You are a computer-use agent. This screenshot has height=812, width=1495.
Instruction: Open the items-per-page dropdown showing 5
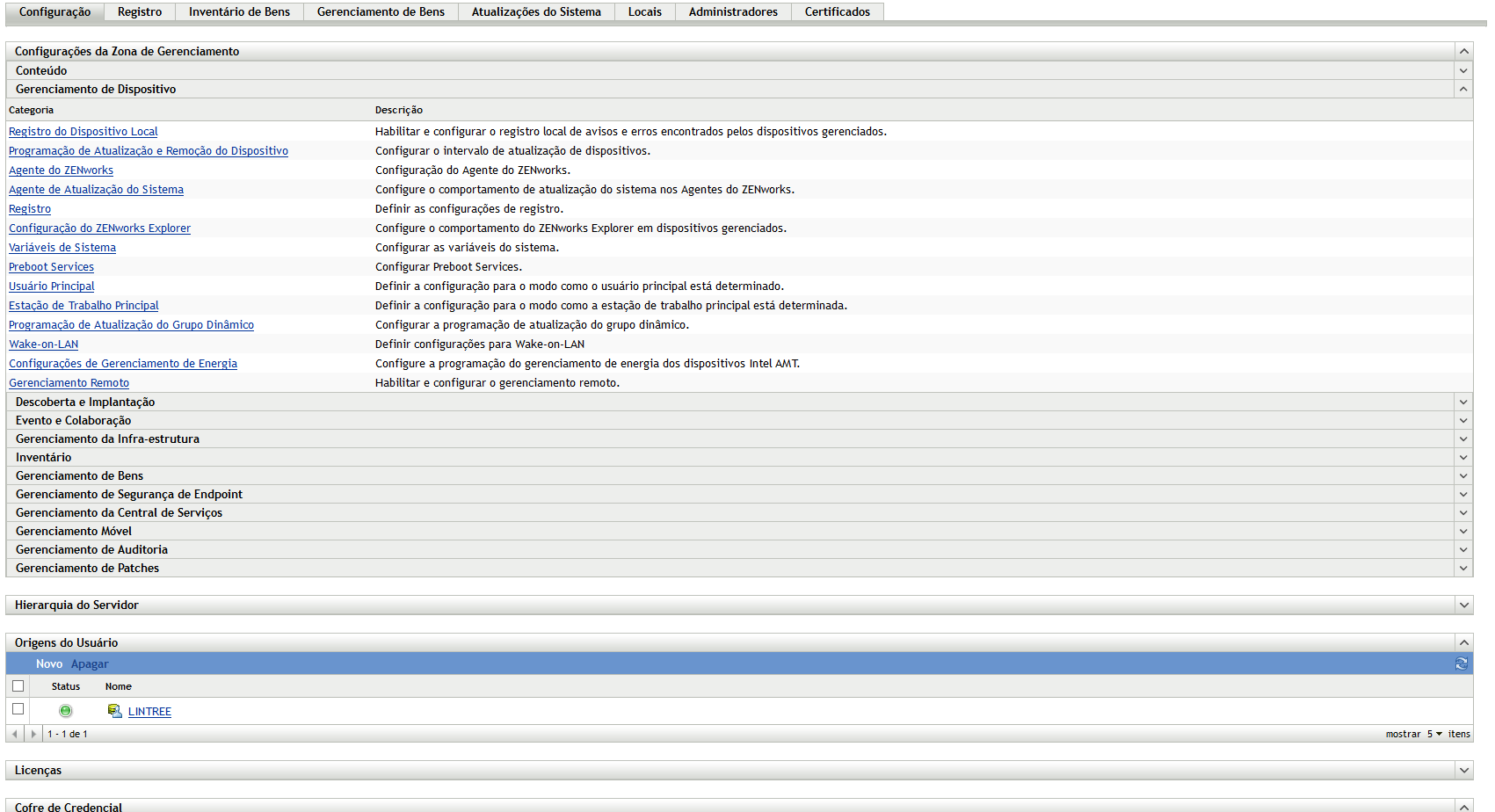(1434, 734)
